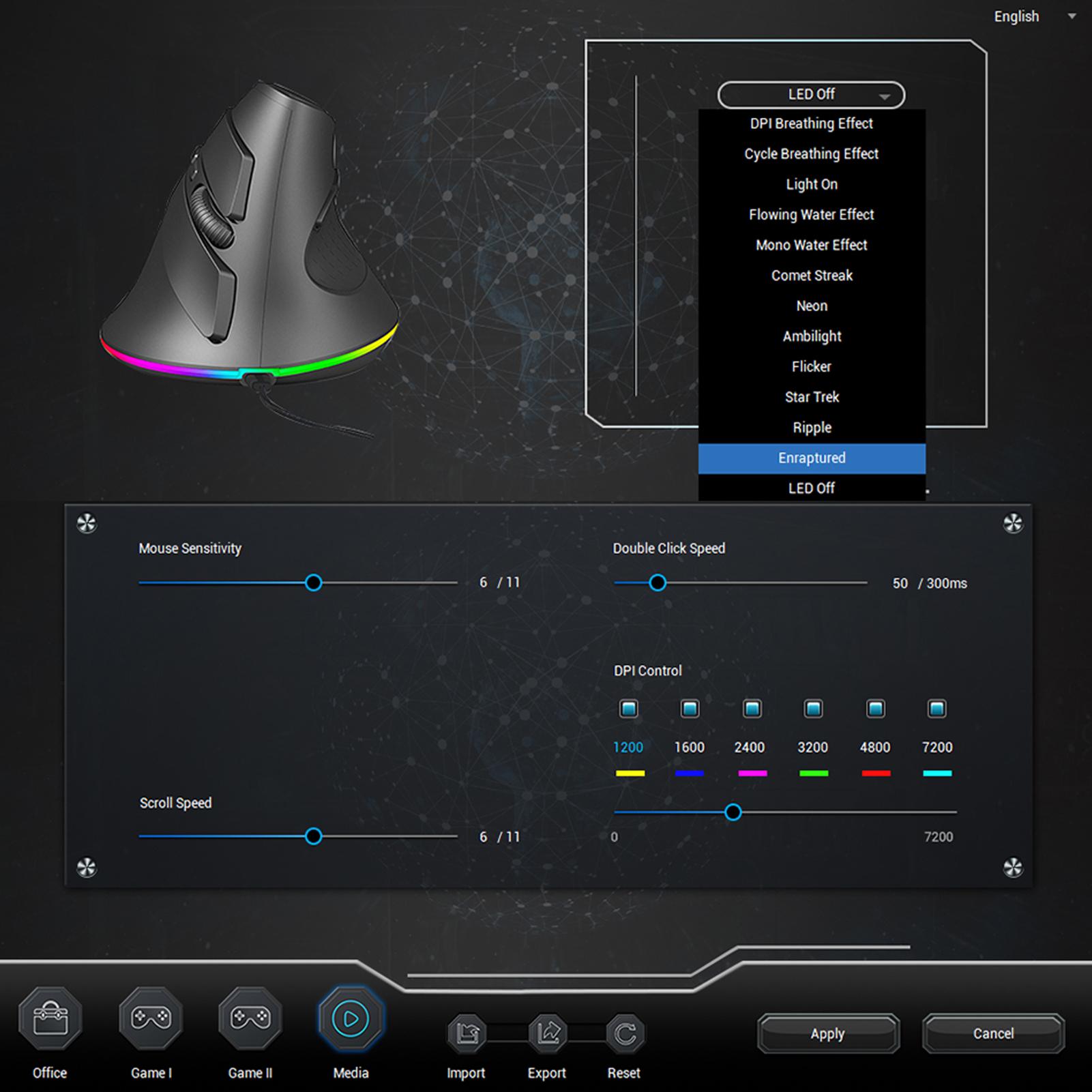Select the Office profile icon
The image size is (1092, 1092).
[x=50, y=1018]
